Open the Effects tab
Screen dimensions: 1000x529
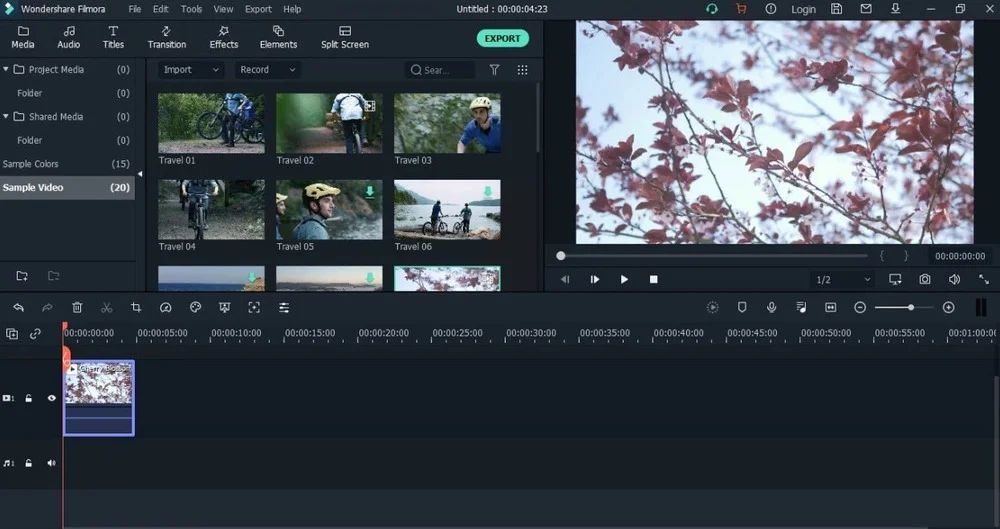pos(224,38)
